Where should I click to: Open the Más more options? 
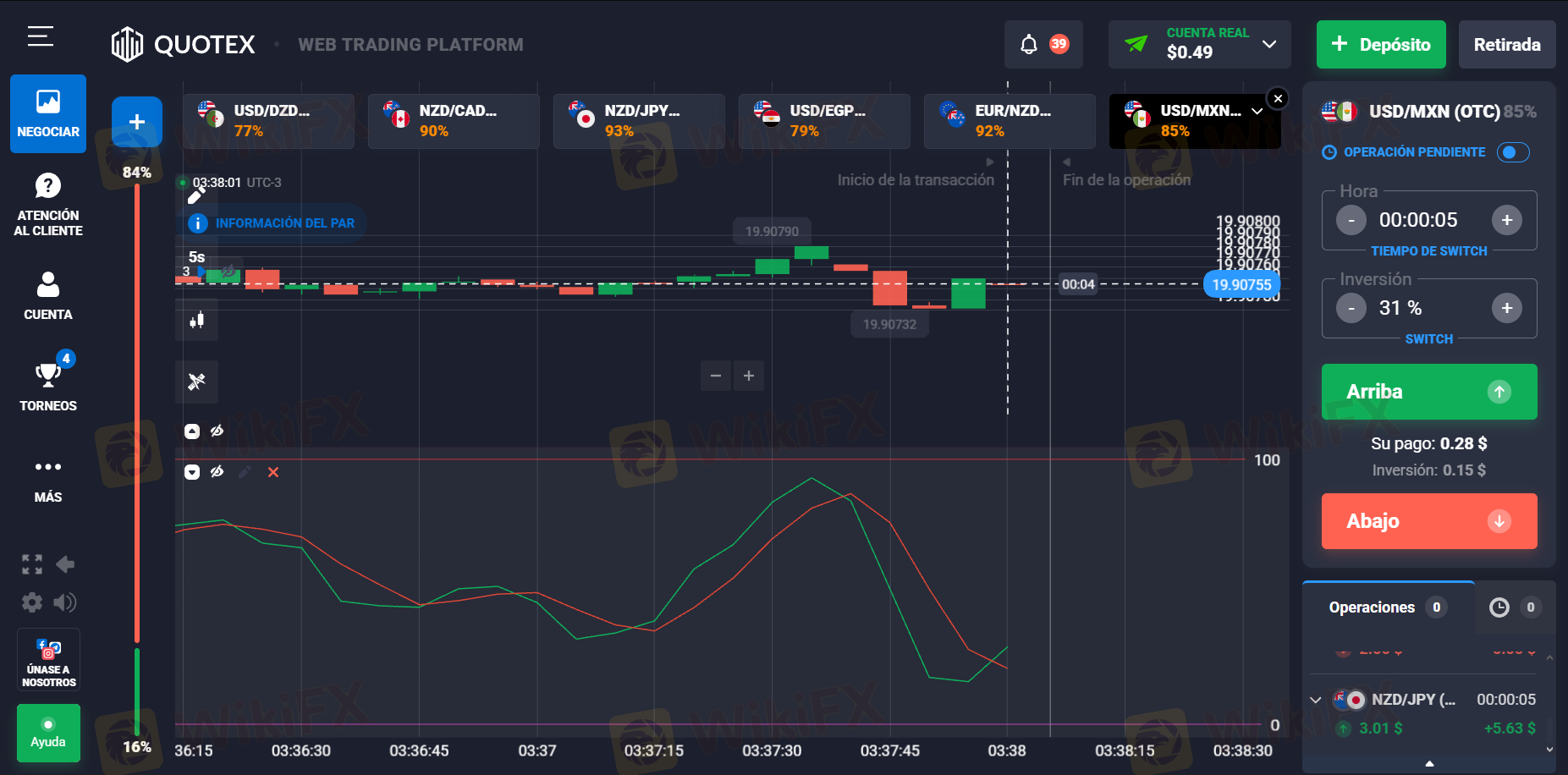[48, 480]
